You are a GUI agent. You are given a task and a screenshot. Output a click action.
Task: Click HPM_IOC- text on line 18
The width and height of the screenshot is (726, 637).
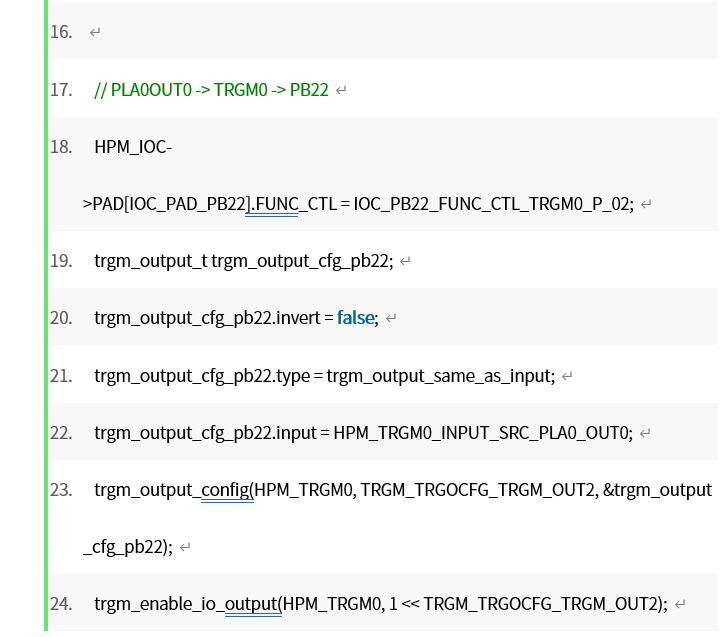(133, 147)
